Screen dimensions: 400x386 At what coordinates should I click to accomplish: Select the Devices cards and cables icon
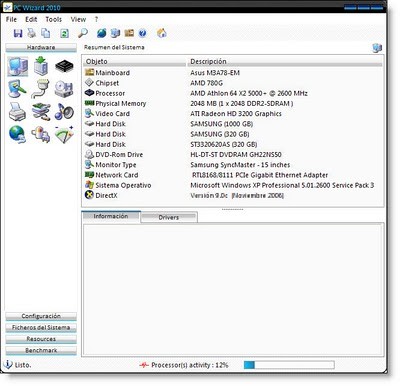click(41, 112)
